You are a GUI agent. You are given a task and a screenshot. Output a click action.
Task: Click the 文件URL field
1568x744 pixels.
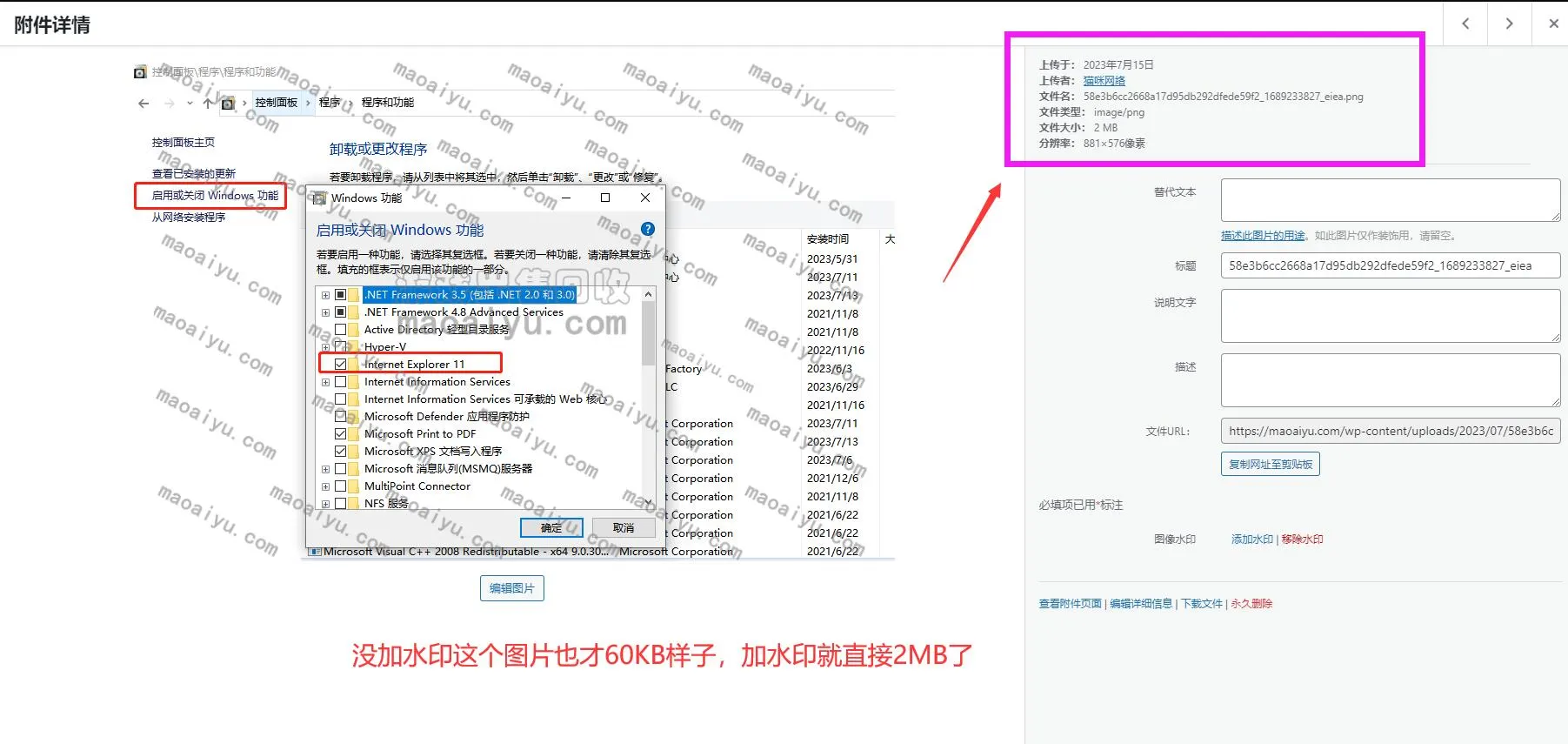1391,431
